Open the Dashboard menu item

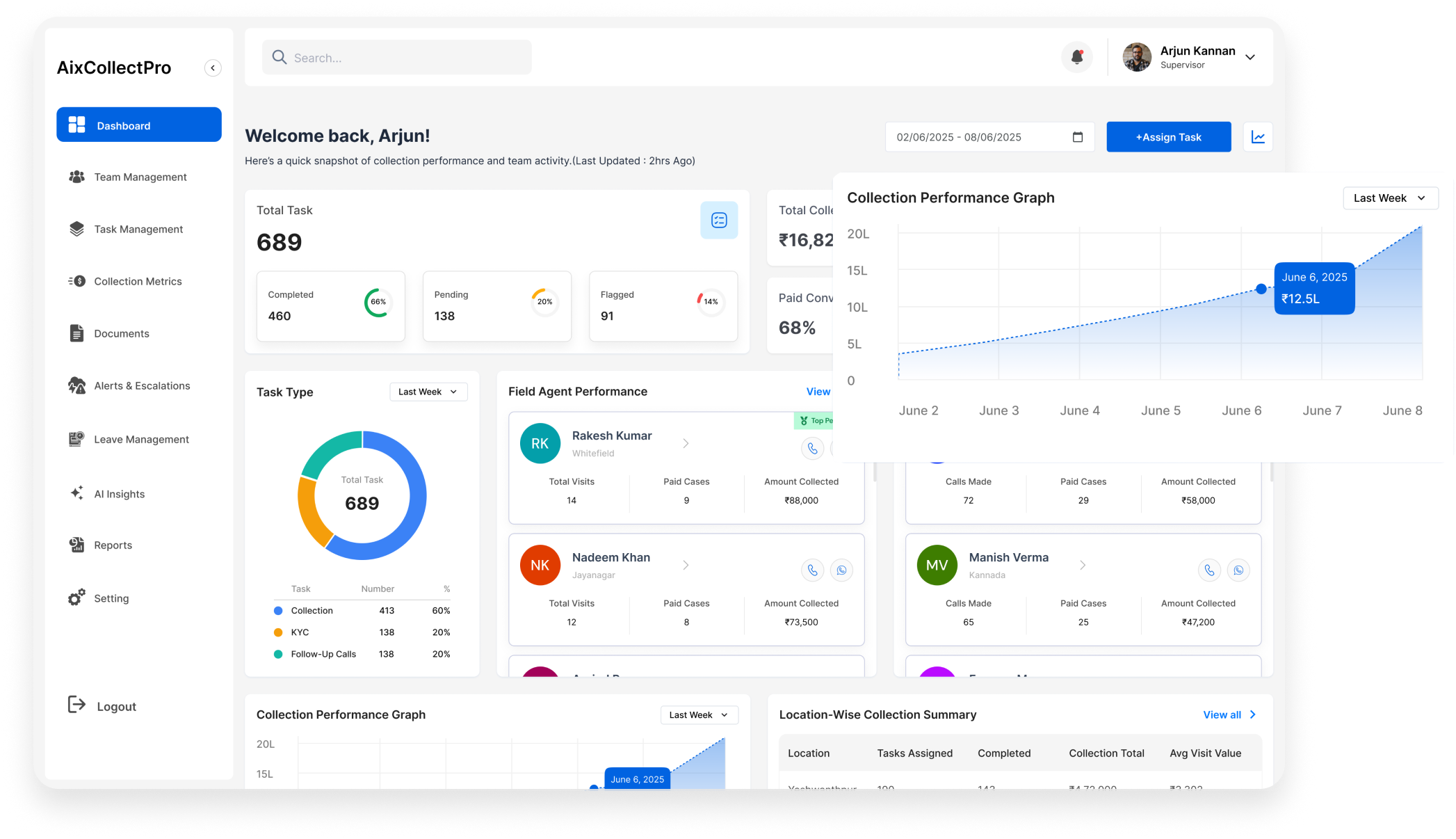point(139,125)
